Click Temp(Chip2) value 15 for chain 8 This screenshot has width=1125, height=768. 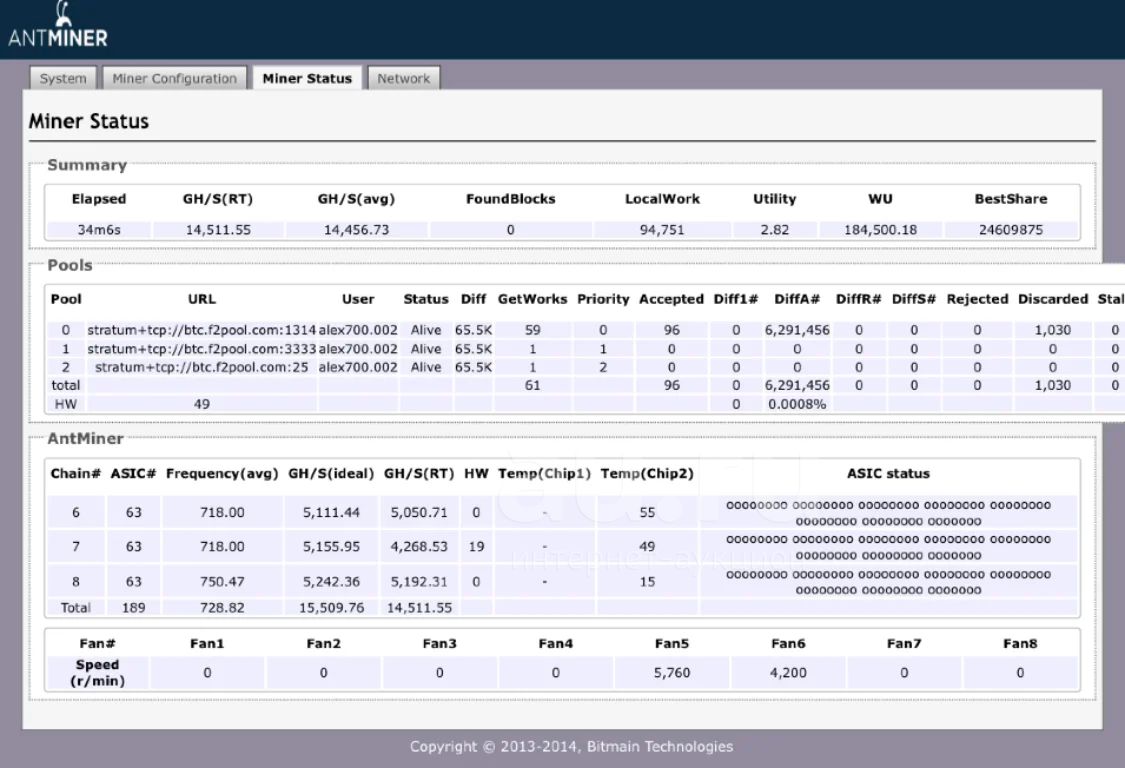click(647, 582)
